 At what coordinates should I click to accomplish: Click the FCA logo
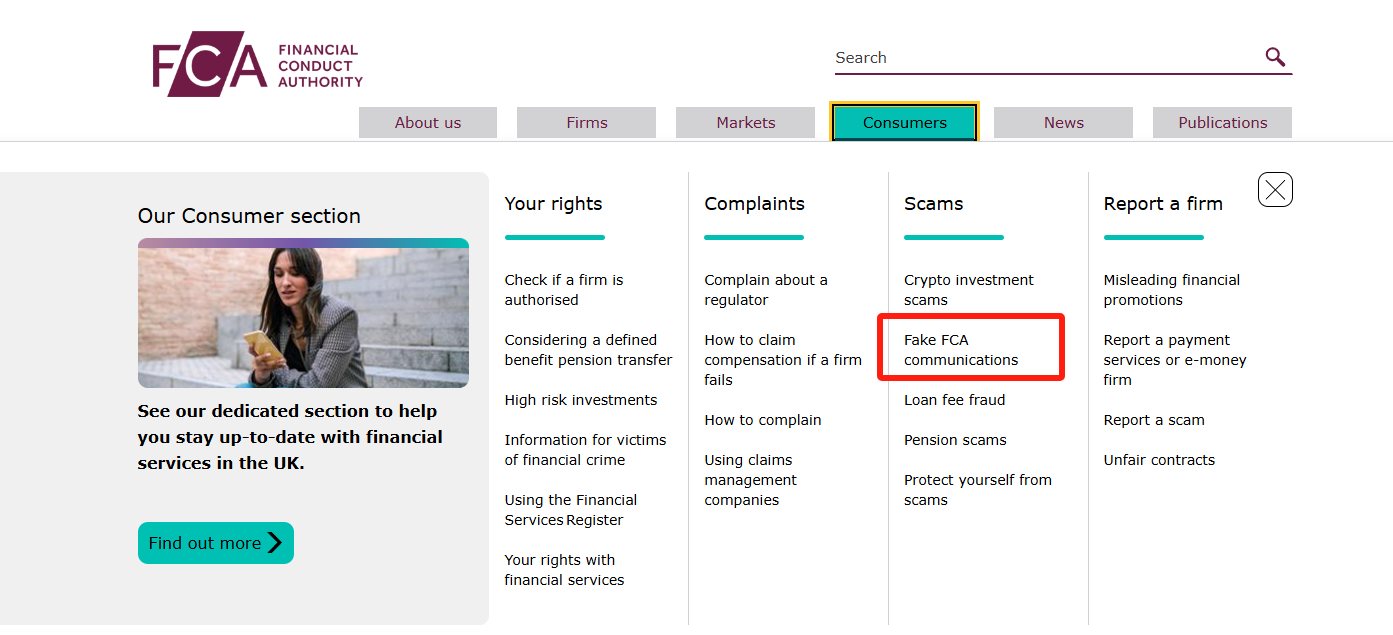[258, 65]
